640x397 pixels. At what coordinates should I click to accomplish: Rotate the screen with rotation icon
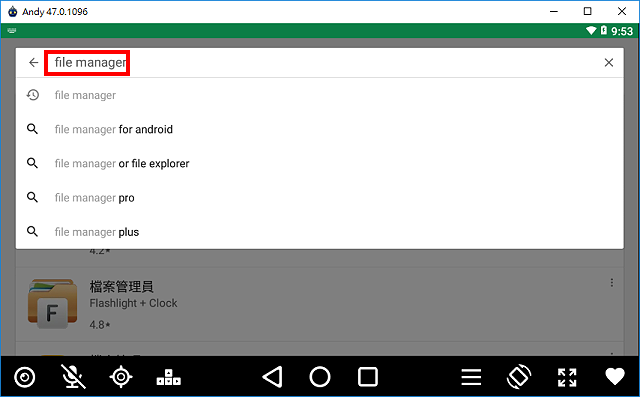519,377
